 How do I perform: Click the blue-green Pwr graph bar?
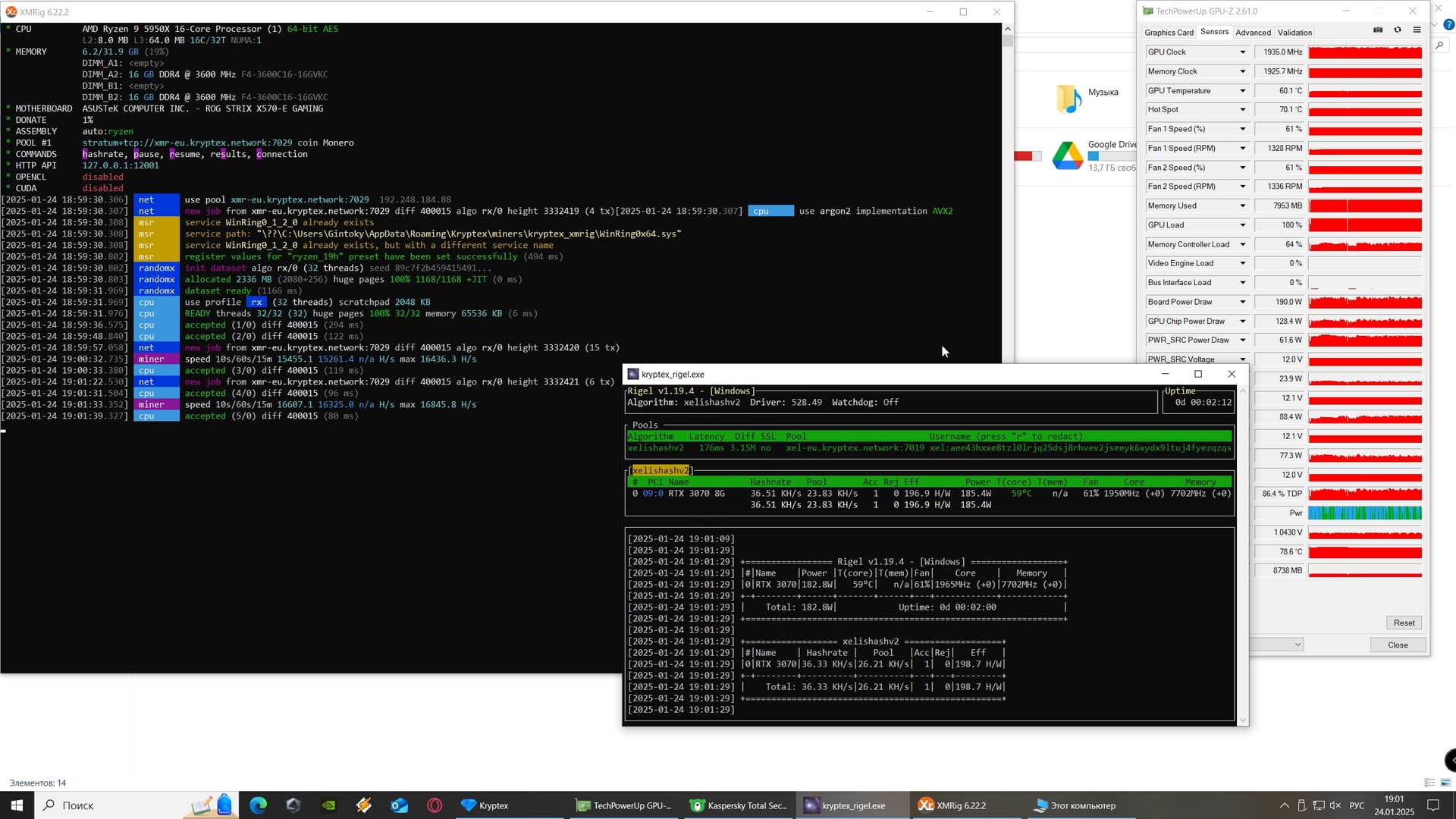1365,513
